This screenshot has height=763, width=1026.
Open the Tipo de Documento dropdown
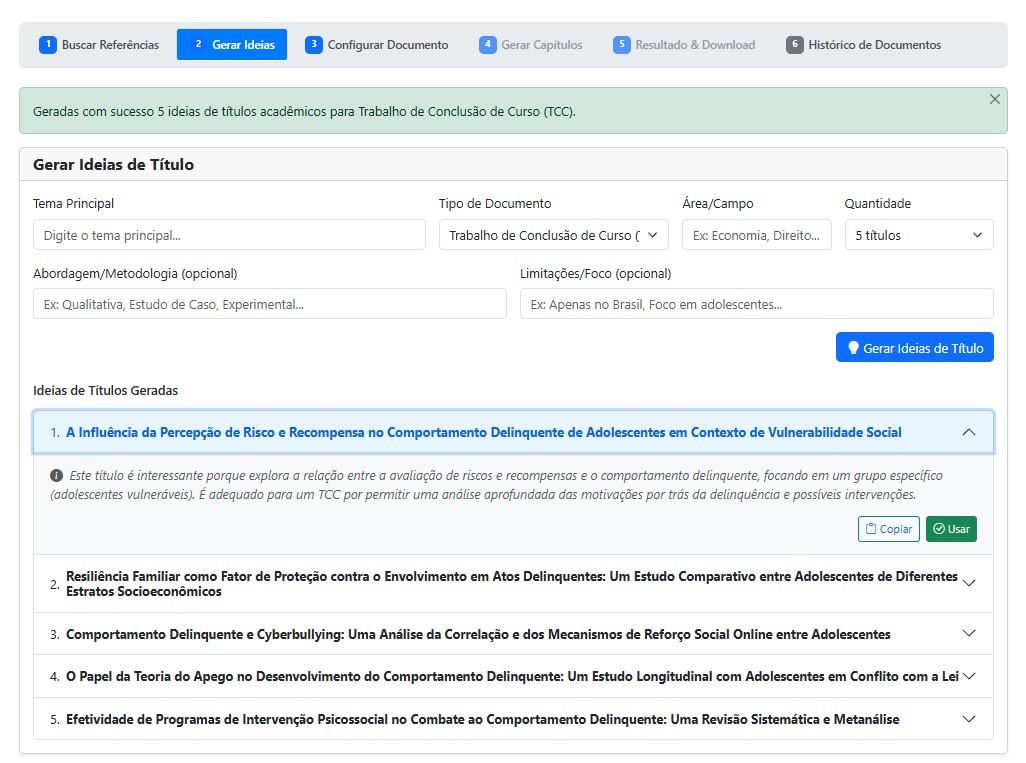coord(553,235)
